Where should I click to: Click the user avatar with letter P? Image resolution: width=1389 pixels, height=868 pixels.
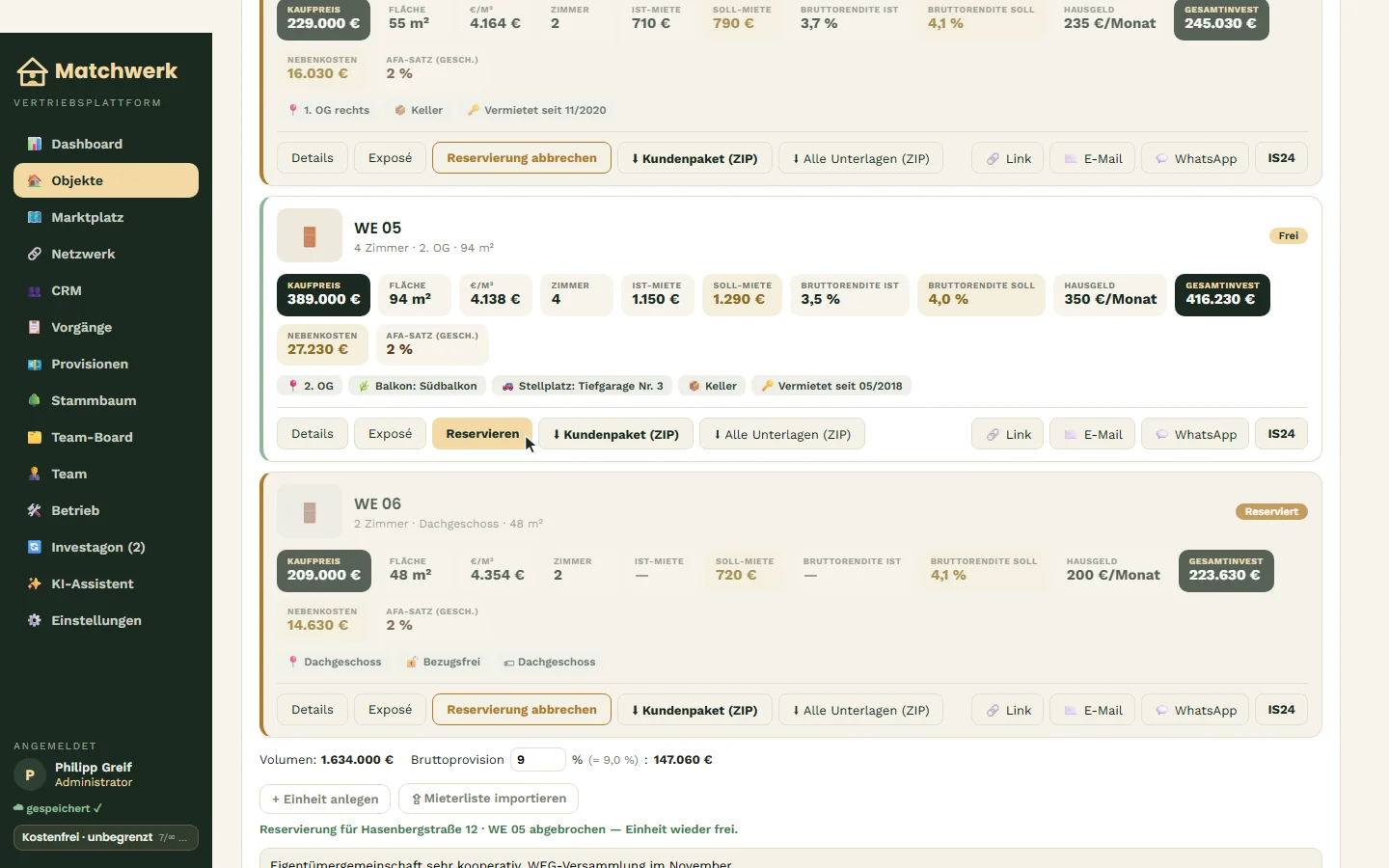pyautogui.click(x=30, y=774)
